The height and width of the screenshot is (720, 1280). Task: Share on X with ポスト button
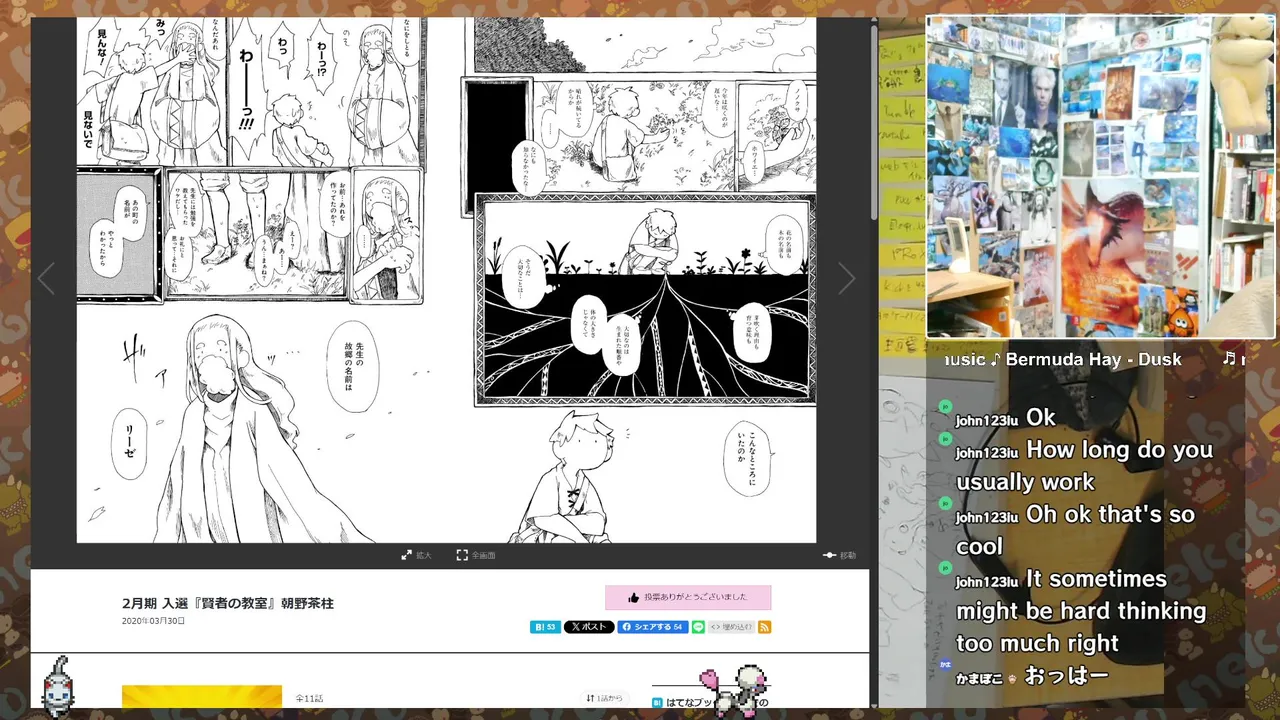[x=589, y=627]
